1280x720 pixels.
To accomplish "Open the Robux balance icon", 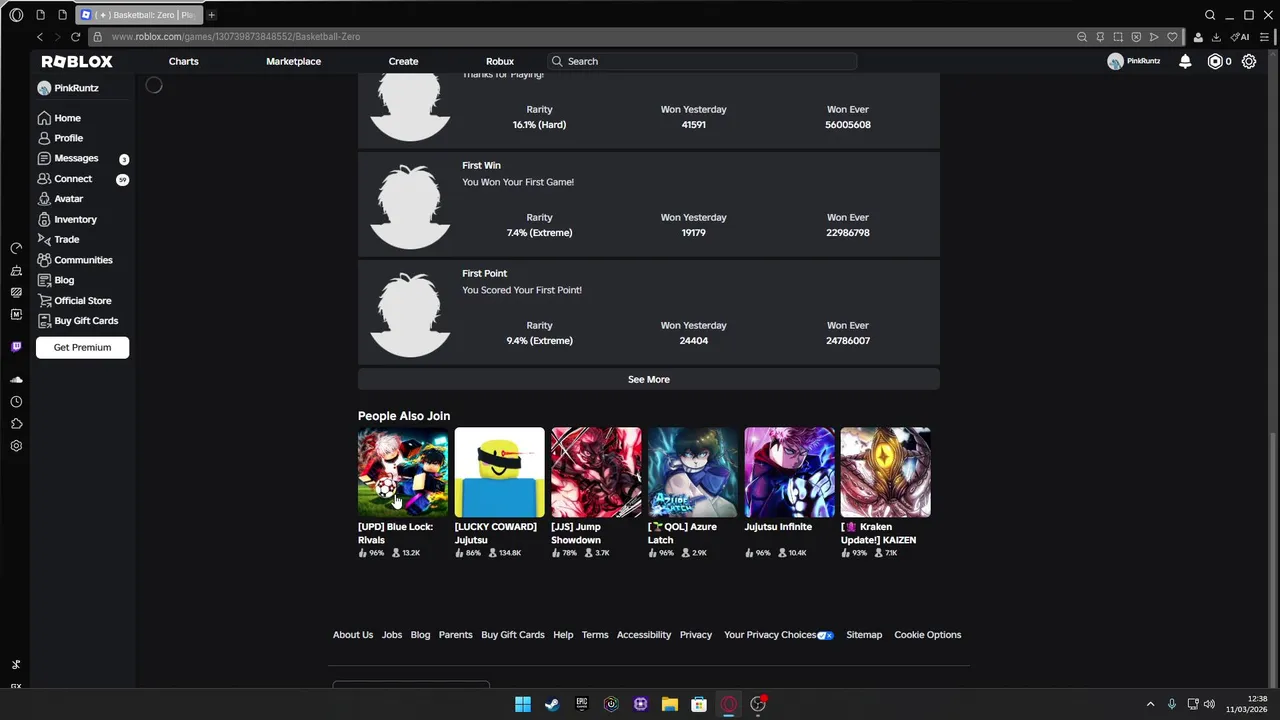I will click(1216, 61).
